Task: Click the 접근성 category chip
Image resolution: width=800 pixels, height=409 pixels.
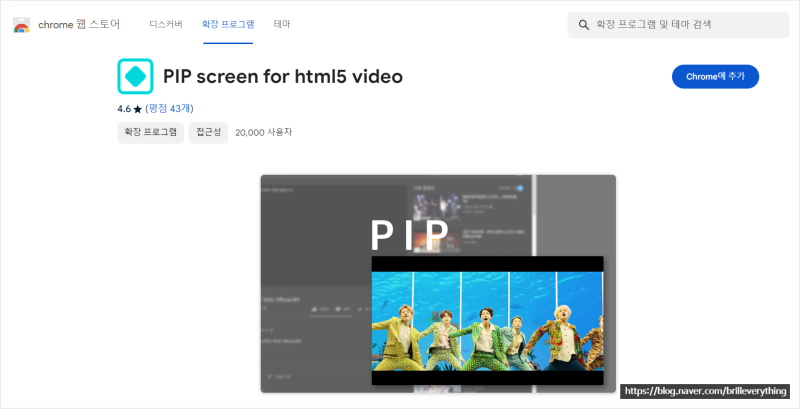Action: pos(208,133)
